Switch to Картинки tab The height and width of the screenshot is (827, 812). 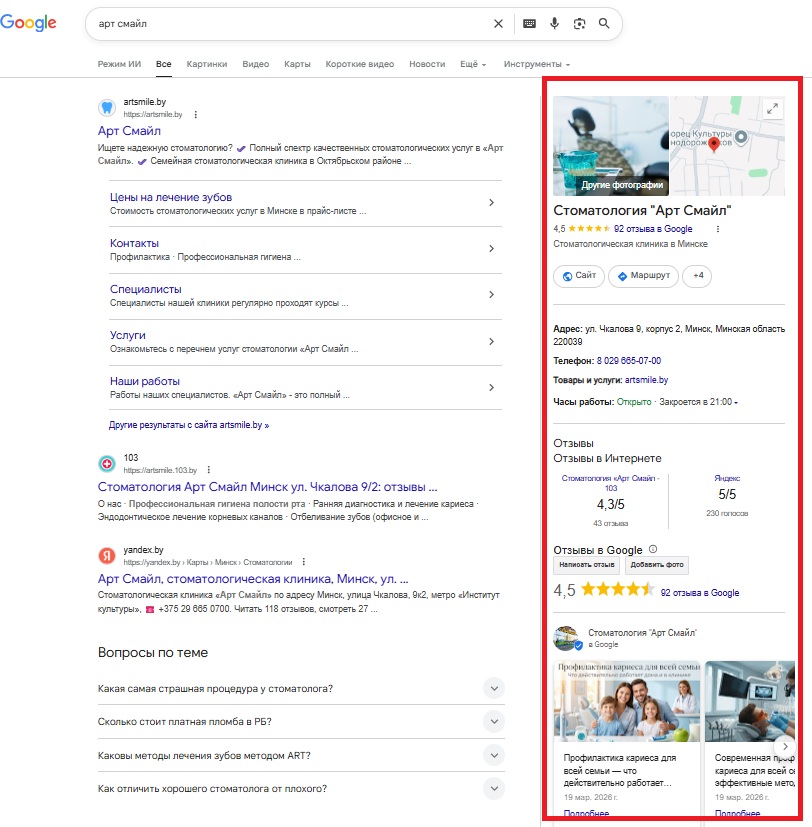207,64
